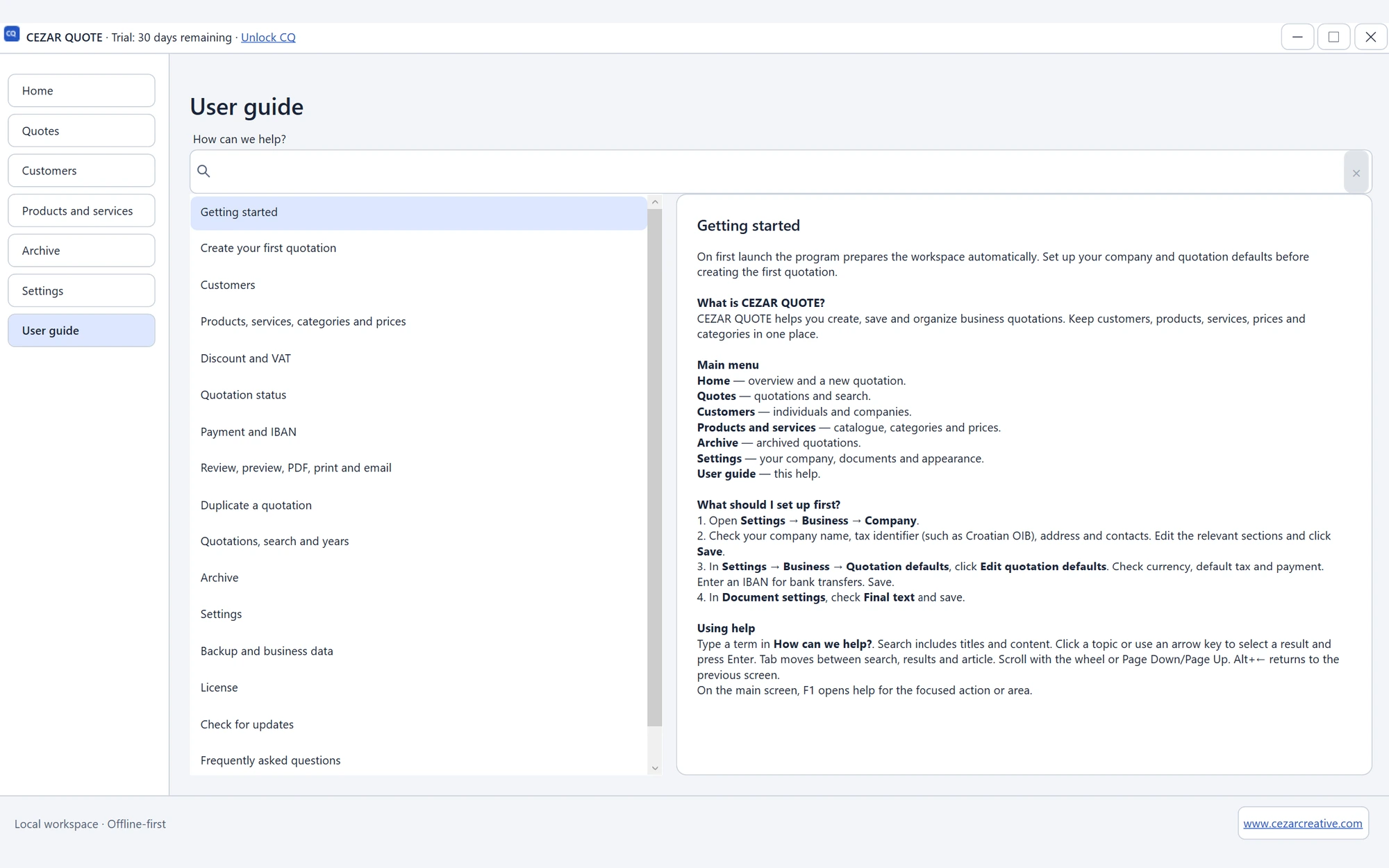This screenshot has height=868, width=1389.
Task: Open the www.cezarcreative.com link
Action: coord(1303,824)
